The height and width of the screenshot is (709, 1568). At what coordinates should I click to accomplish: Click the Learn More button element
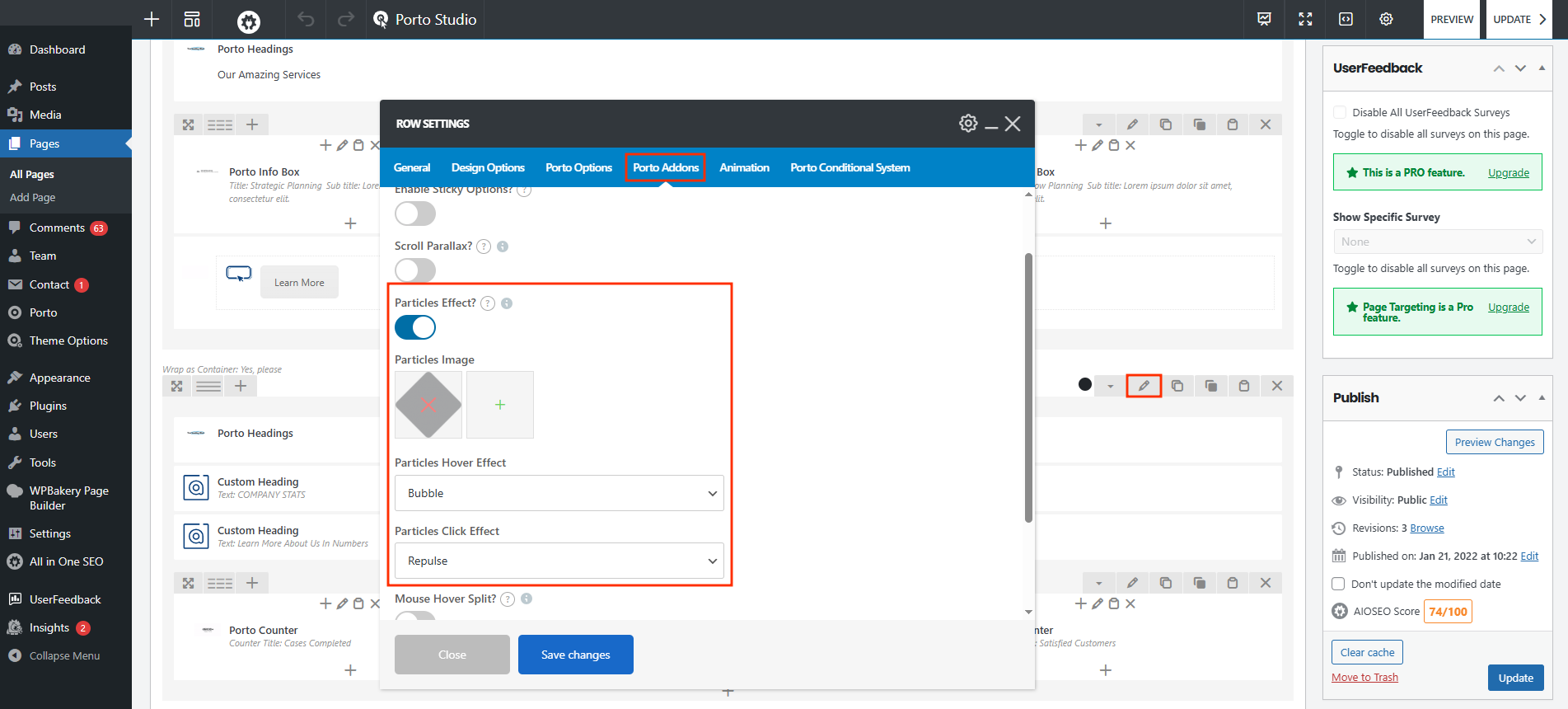[x=299, y=282]
